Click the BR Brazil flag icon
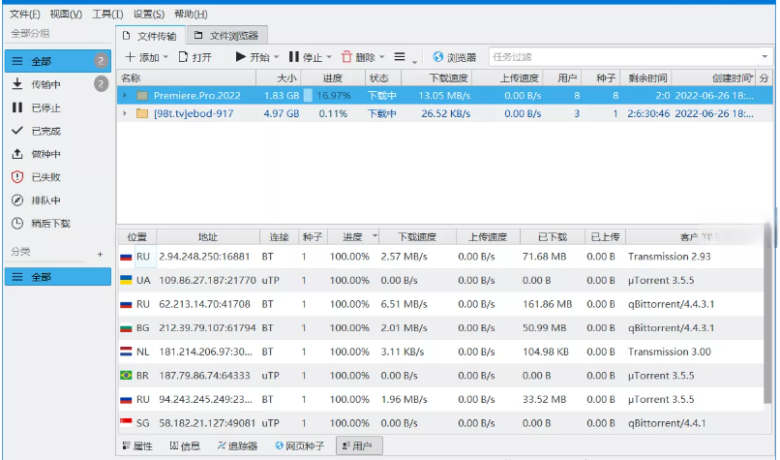Image resolution: width=780 pixels, height=460 pixels. click(x=126, y=375)
